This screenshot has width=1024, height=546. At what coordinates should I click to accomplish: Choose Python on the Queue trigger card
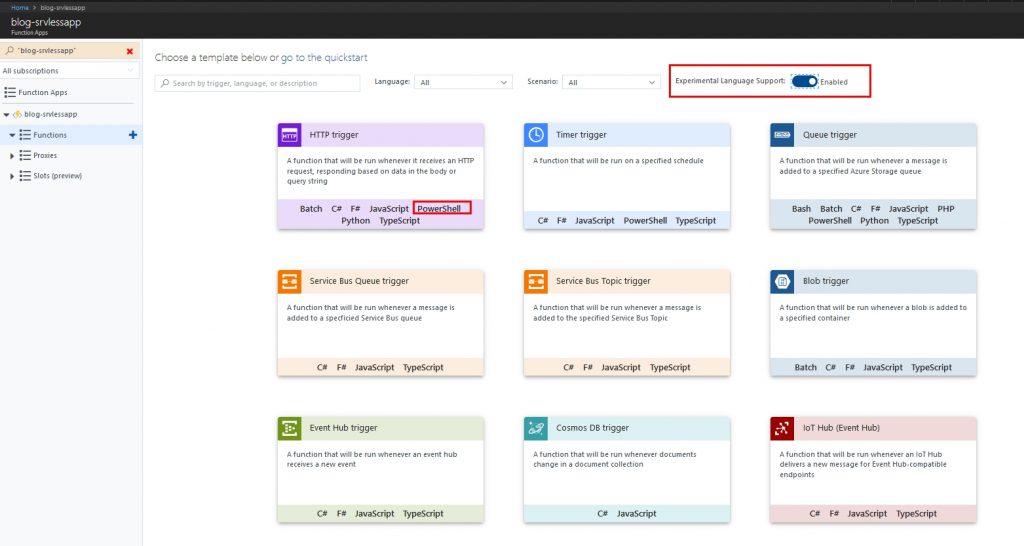pyautogui.click(x=874, y=221)
